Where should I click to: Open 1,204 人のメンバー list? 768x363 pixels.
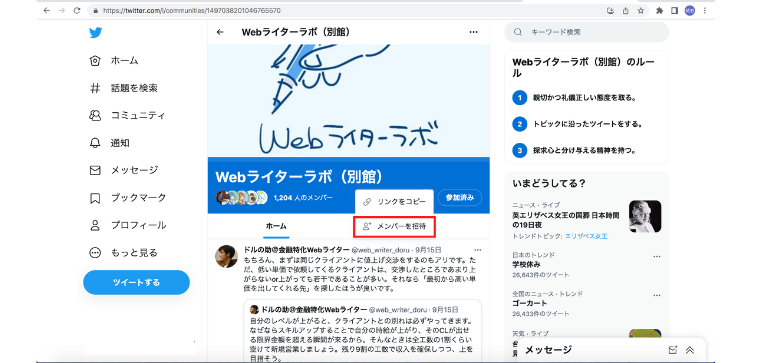(303, 197)
